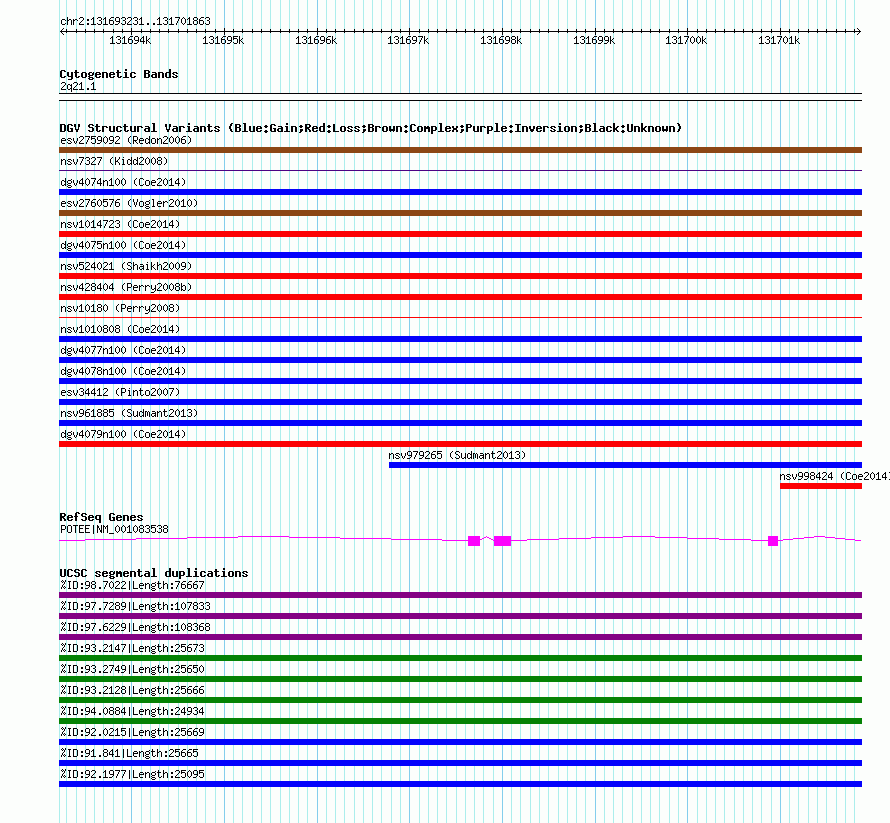Screen dimensions: 890x823
Task: Click the blue dgv4075n100 gain bar
Action: [x=460, y=255]
